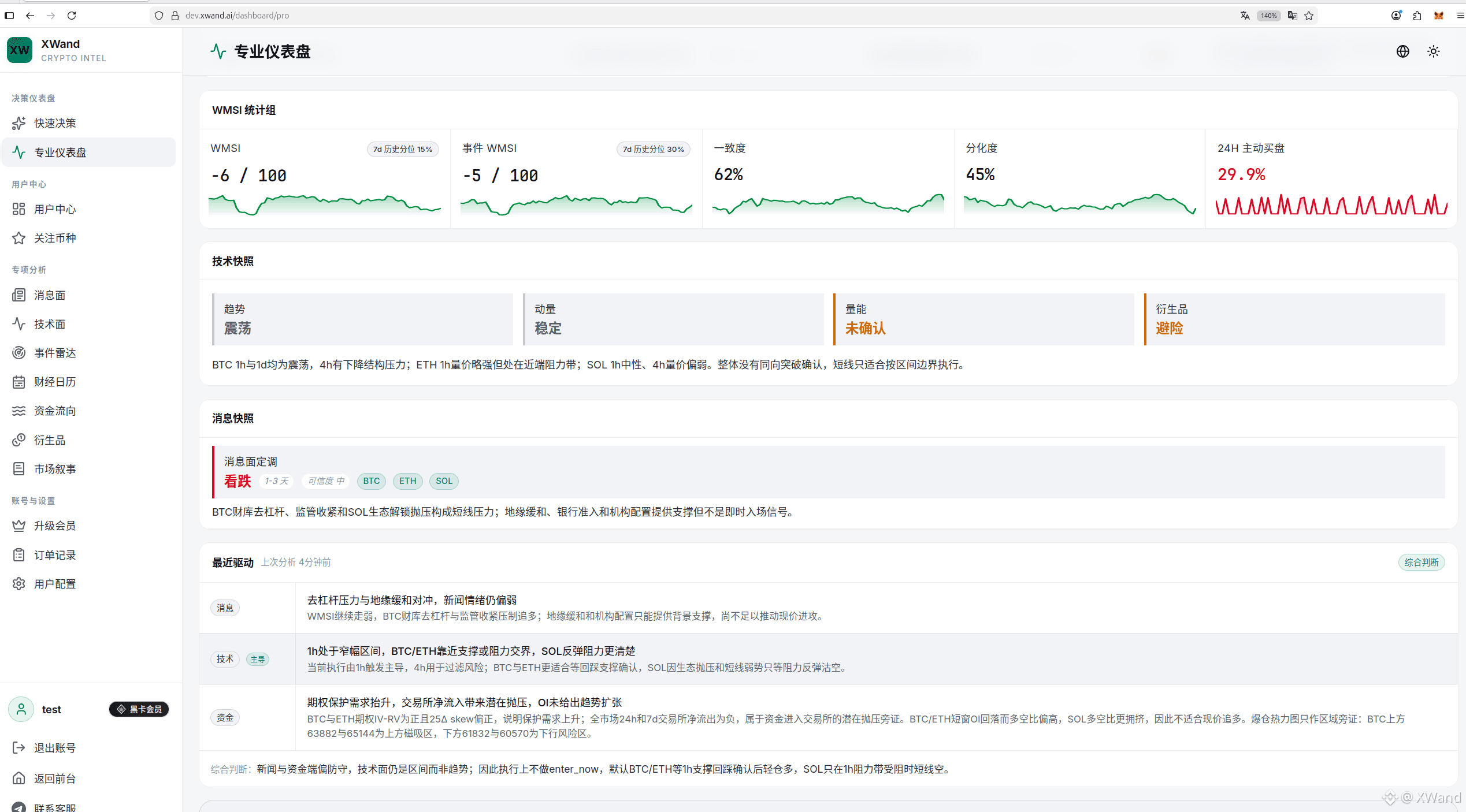Click the browser translate icon
The image size is (1466, 812).
[x=1245, y=16]
